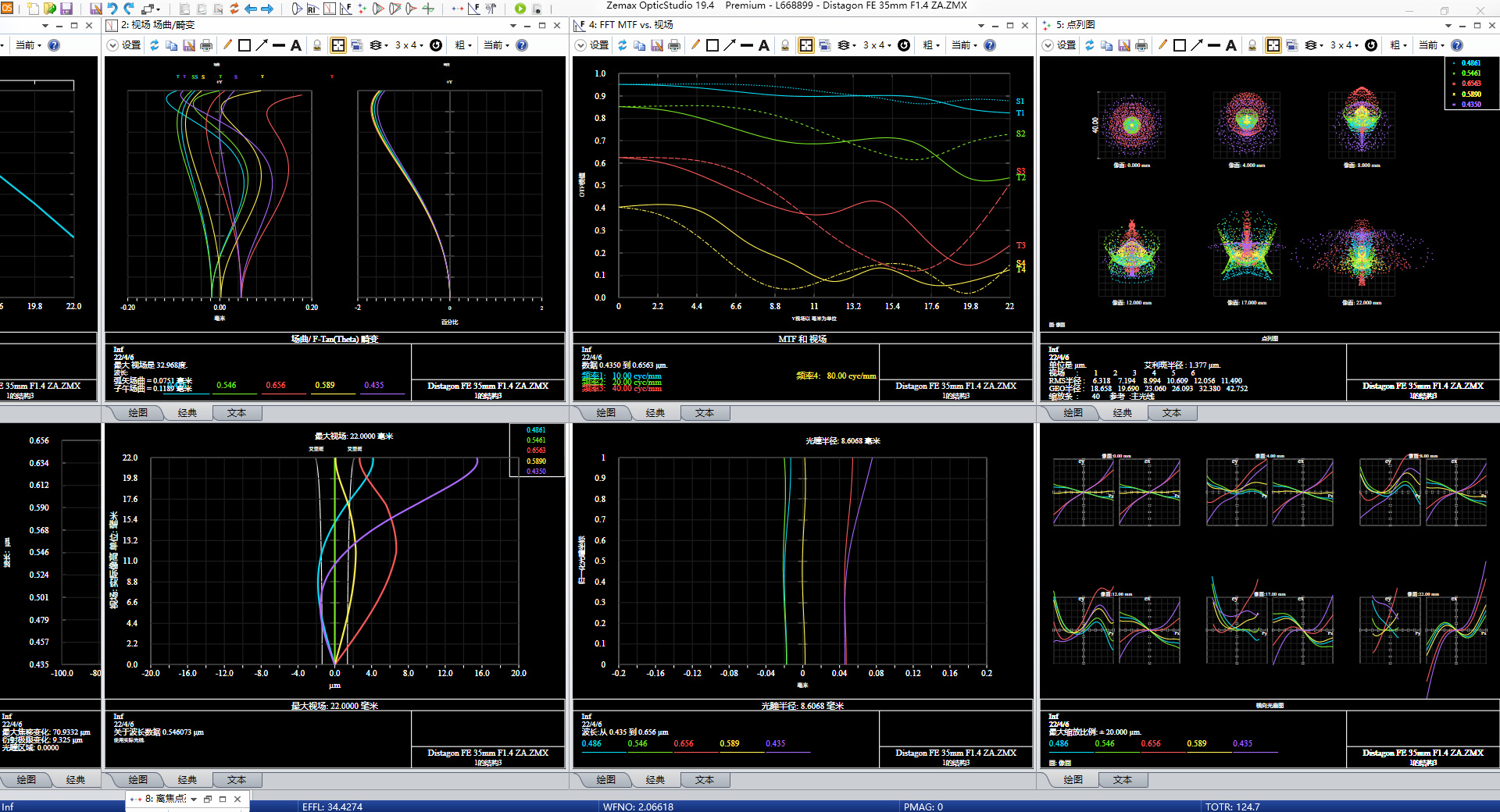Open Text tab under lateral color window
This screenshot has width=1500, height=812.
237,780
